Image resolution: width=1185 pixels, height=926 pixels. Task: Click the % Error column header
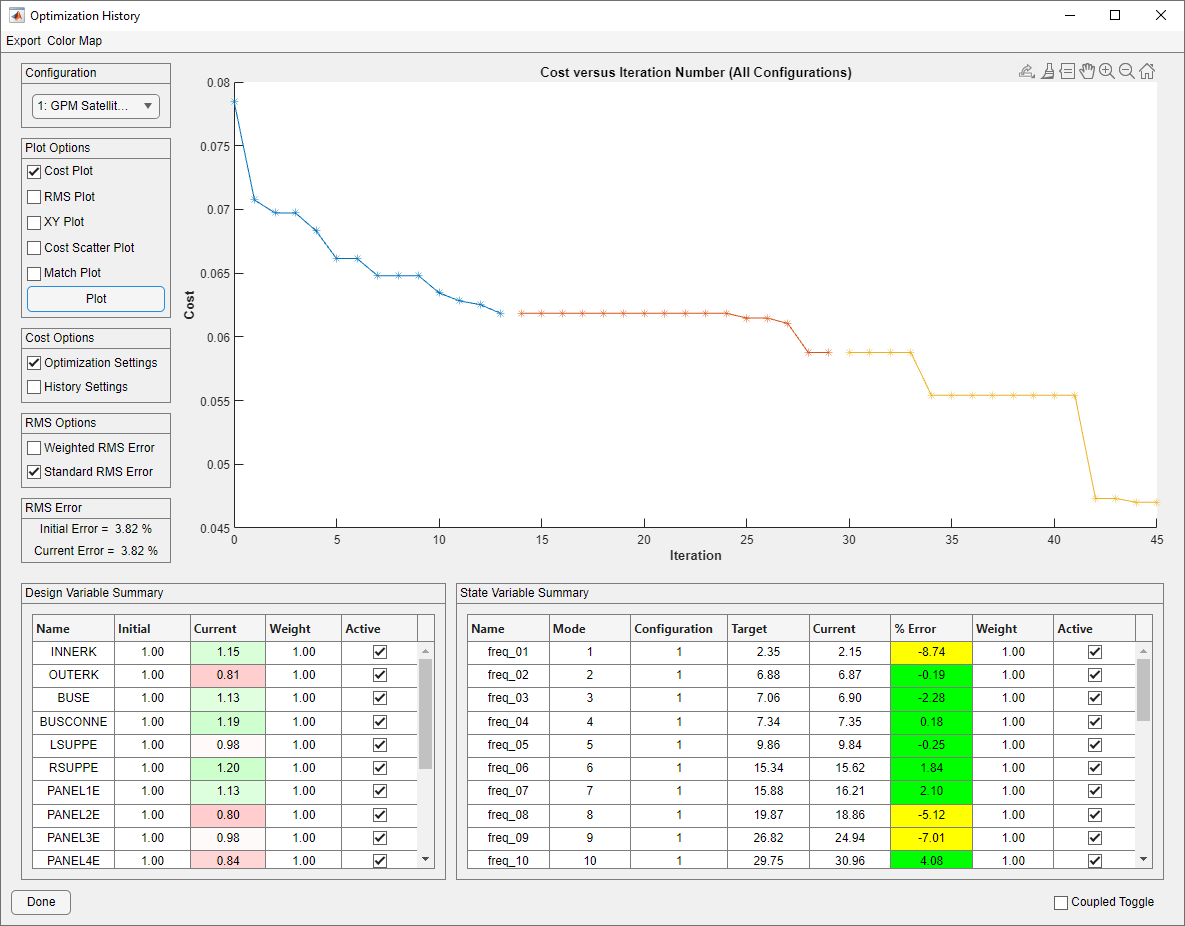pos(932,629)
